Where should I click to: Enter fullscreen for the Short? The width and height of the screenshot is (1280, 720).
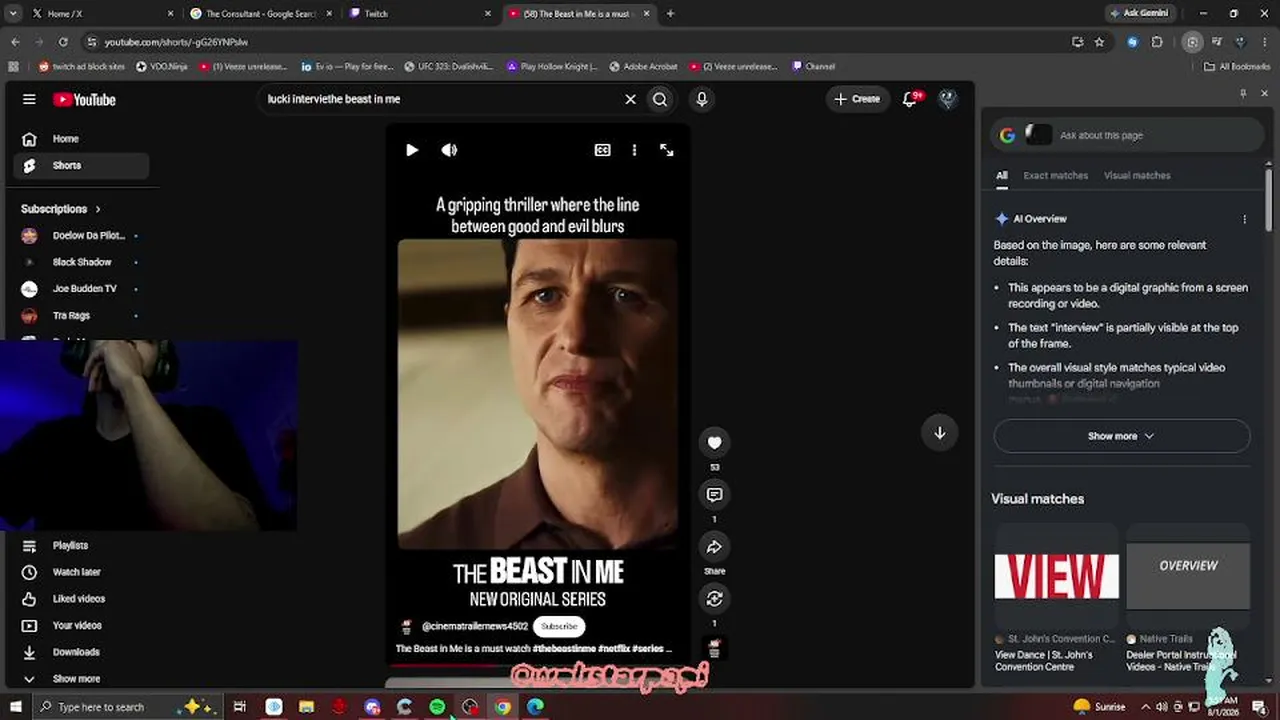point(667,150)
